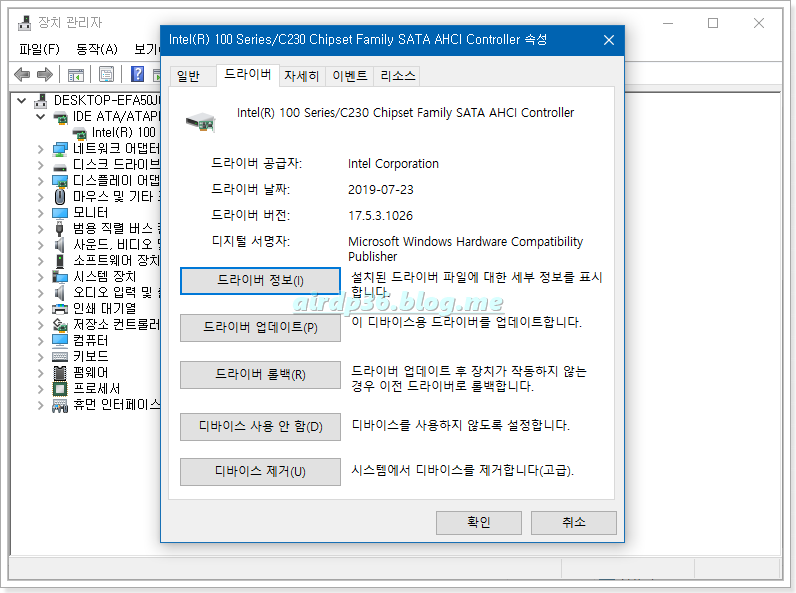Click the show/hide console tree toolbar icon
Screen dimensions: 796x593
(x=76, y=75)
